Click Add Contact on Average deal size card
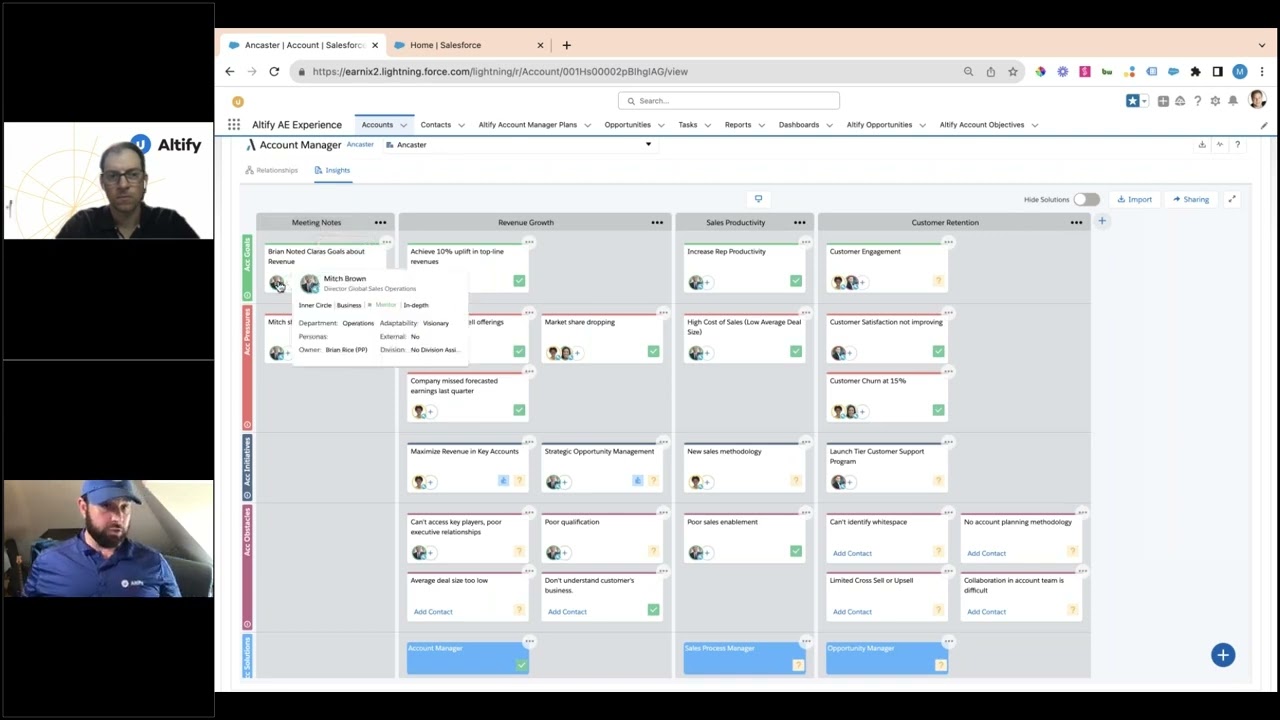Image resolution: width=1280 pixels, height=720 pixels. [433, 612]
